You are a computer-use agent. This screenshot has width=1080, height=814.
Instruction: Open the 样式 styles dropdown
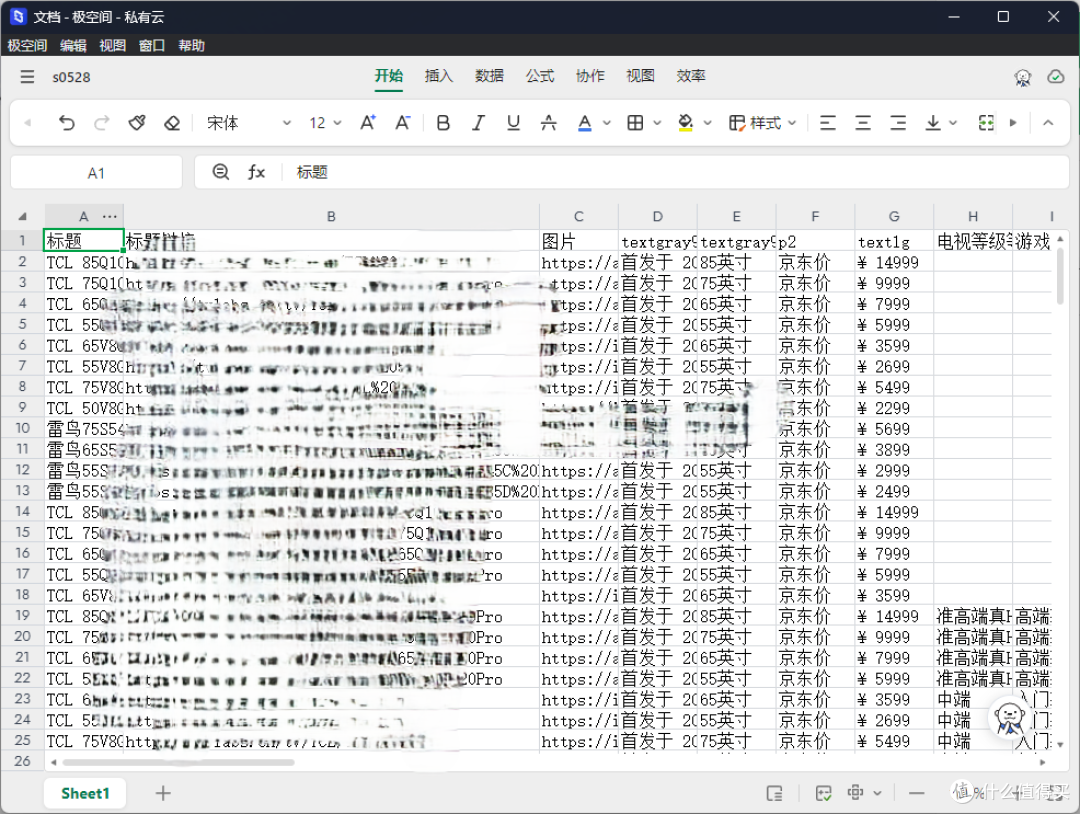[x=762, y=123]
